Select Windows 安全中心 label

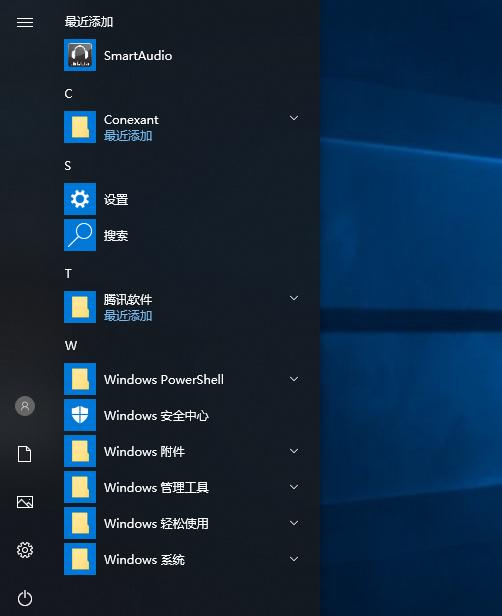coord(156,415)
